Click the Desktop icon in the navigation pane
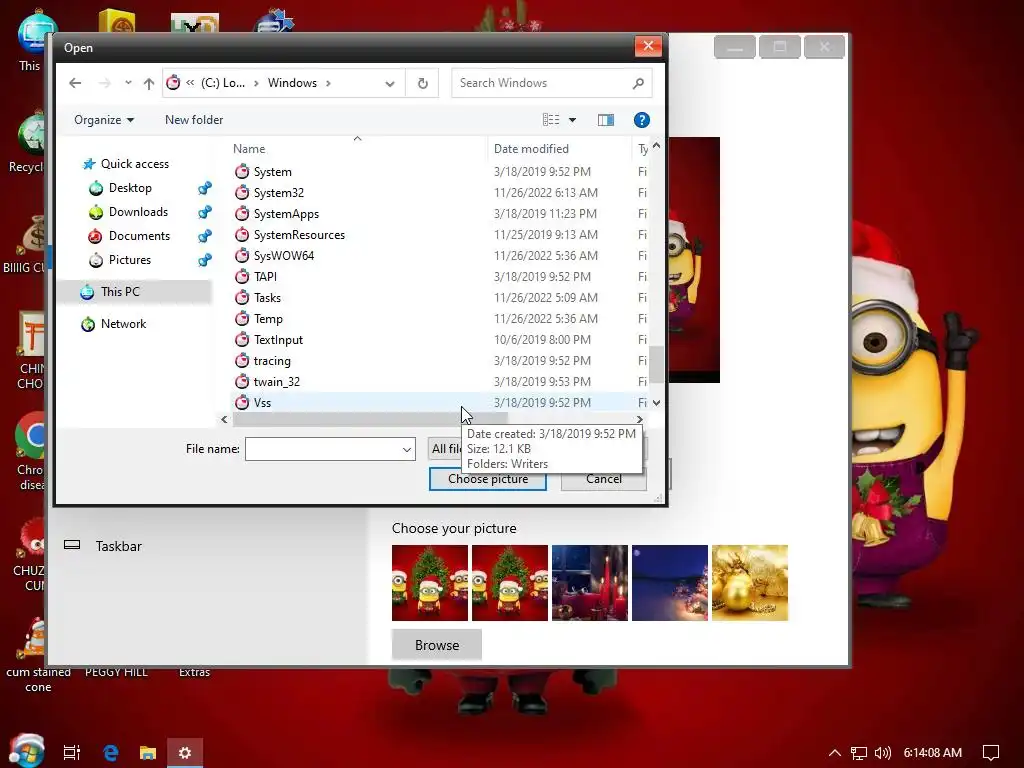The height and width of the screenshot is (768, 1024). click(x=96, y=188)
